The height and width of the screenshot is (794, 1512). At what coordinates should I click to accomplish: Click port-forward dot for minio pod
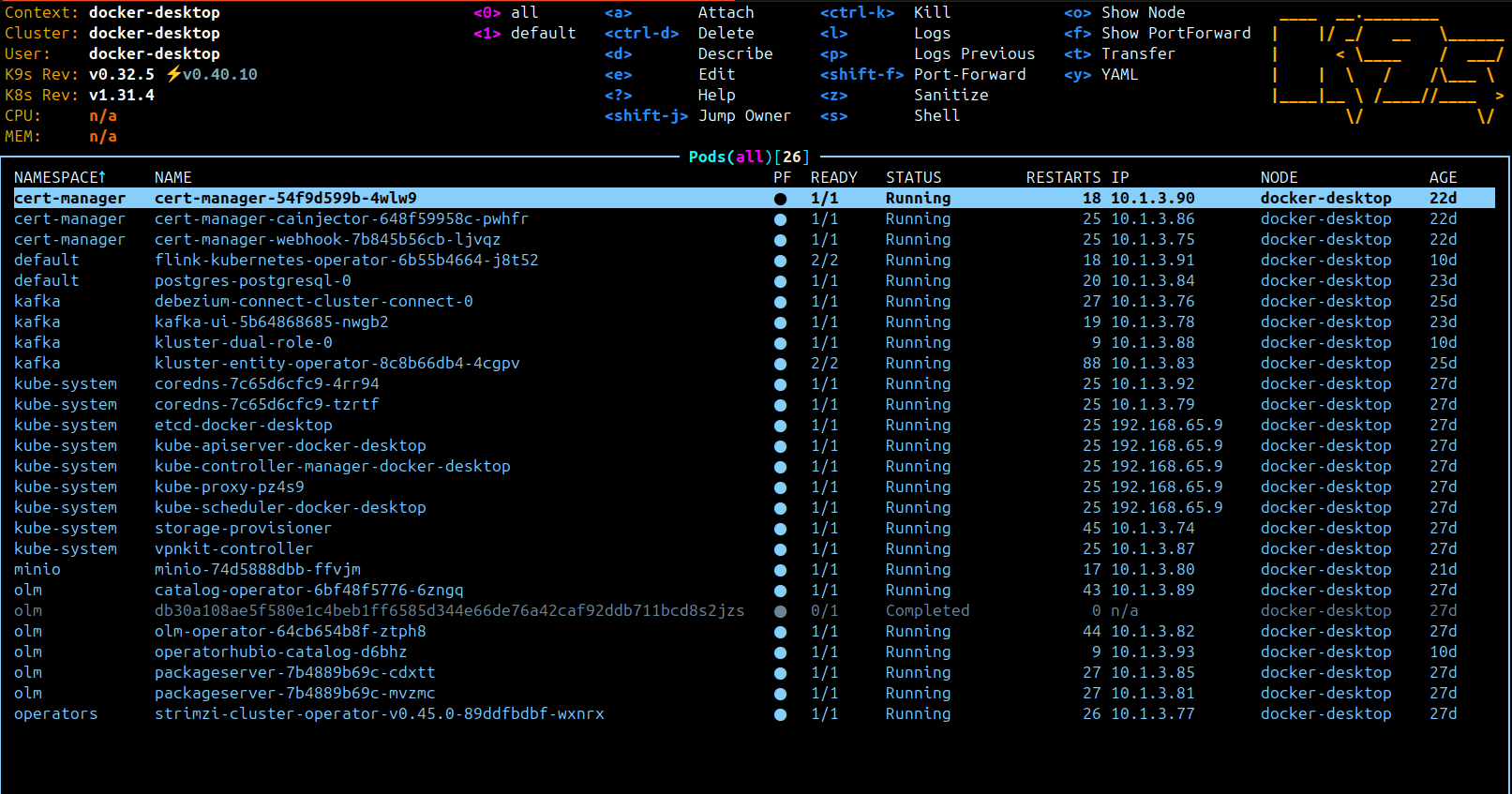[780, 570]
